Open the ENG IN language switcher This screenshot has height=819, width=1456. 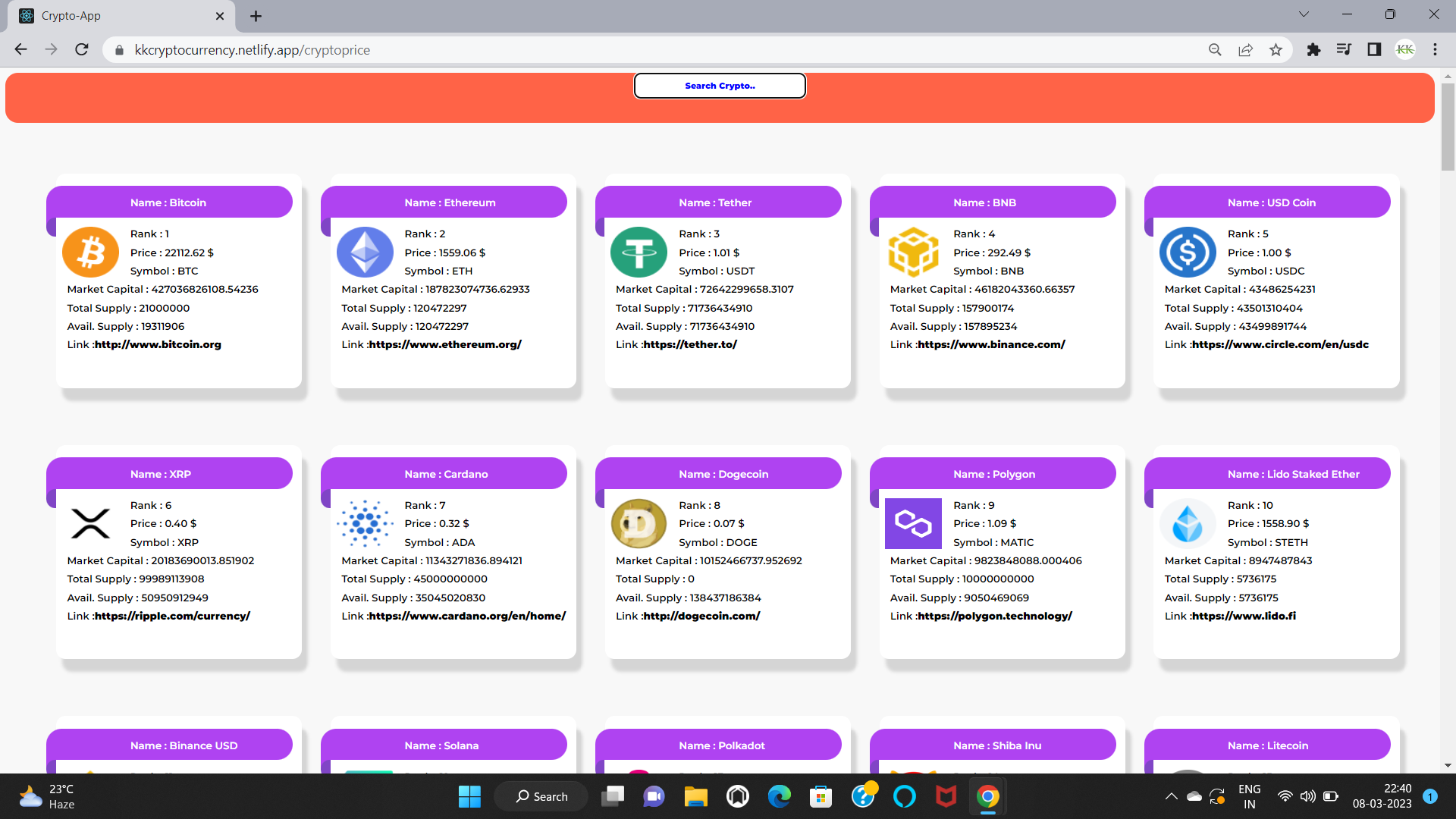[x=1248, y=796]
